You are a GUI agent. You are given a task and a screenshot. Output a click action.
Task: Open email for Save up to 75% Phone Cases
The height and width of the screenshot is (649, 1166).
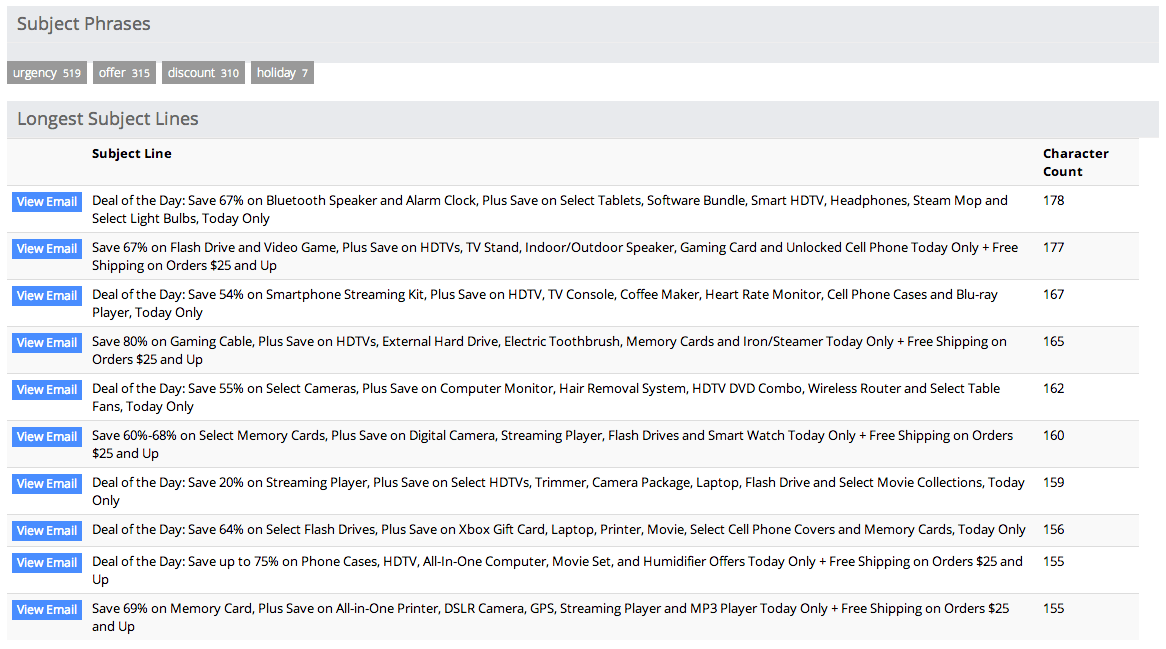coord(47,563)
